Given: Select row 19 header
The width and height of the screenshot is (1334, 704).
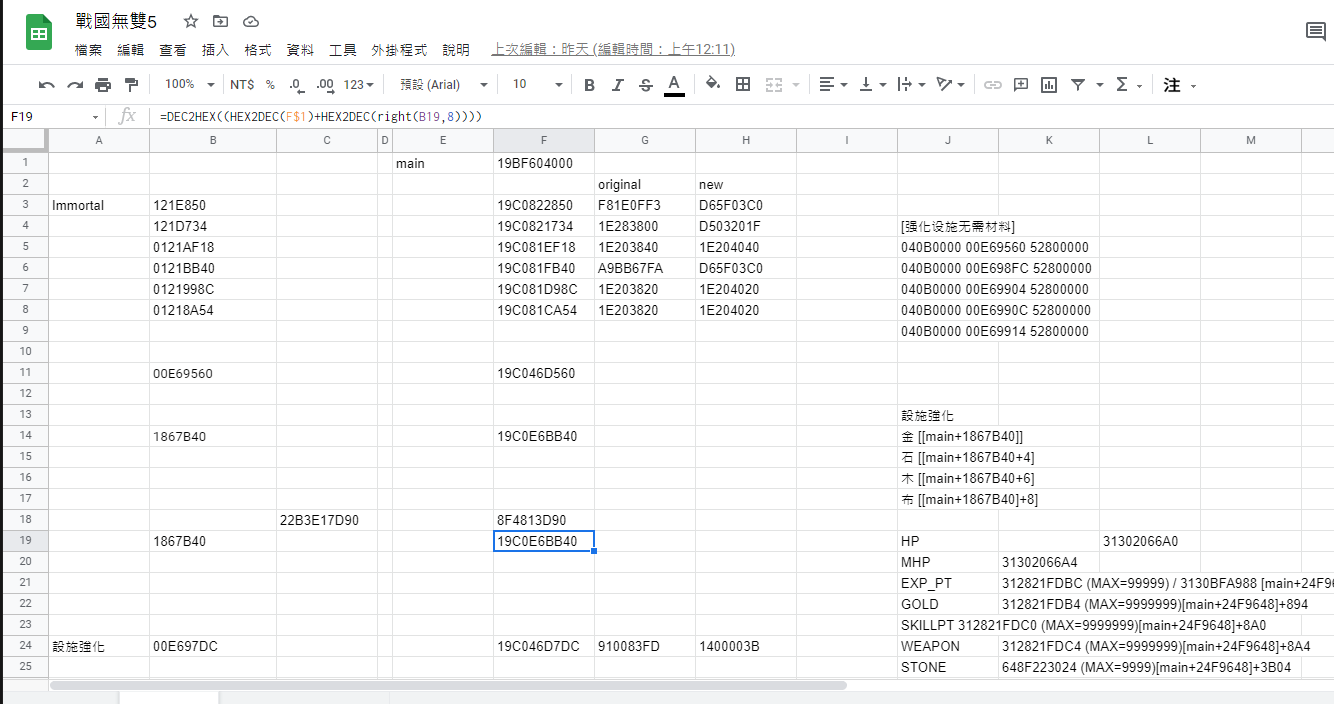Looking at the screenshot, I should pos(25,541).
